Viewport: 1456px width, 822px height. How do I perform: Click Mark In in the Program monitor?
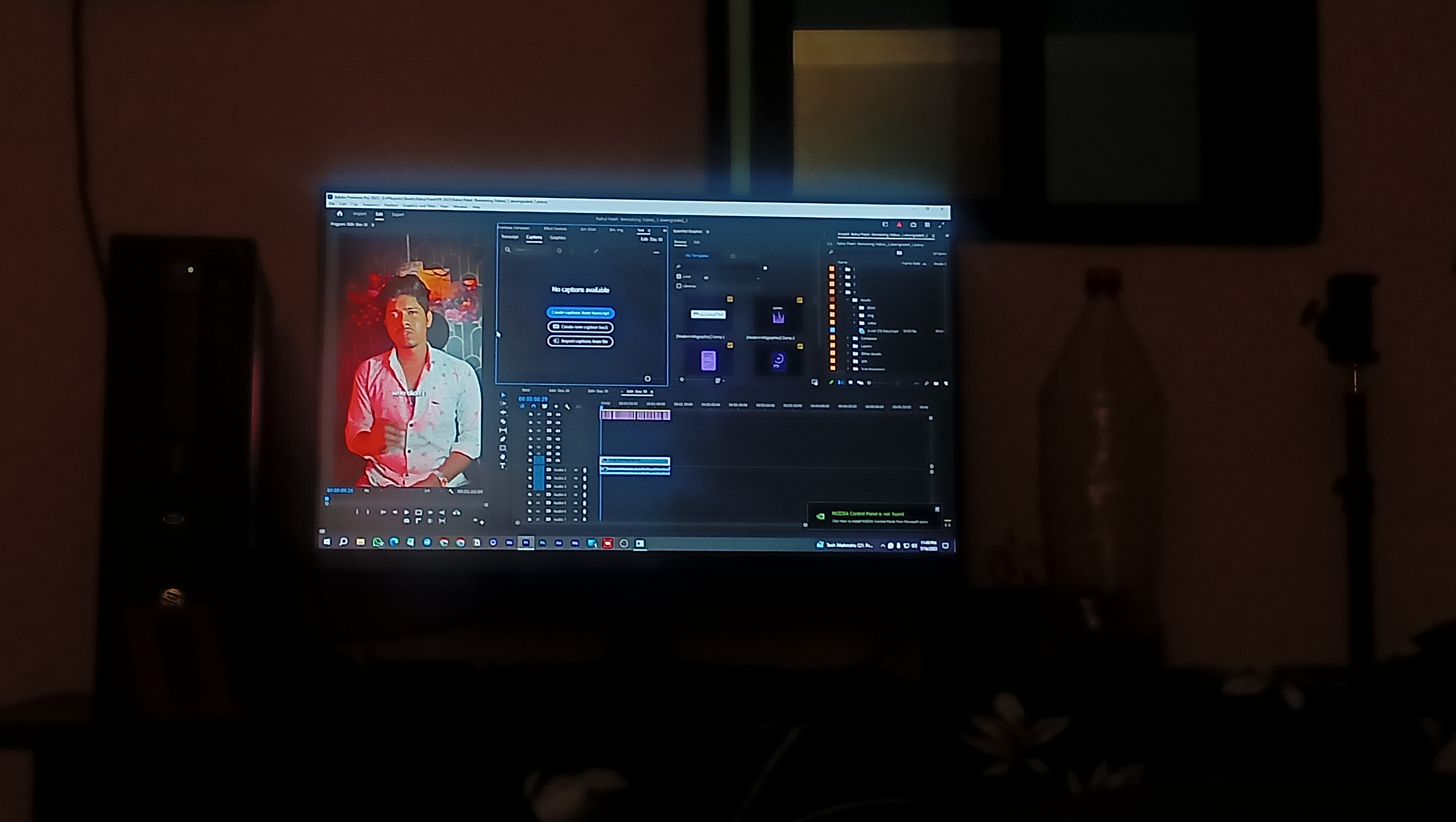[357, 512]
